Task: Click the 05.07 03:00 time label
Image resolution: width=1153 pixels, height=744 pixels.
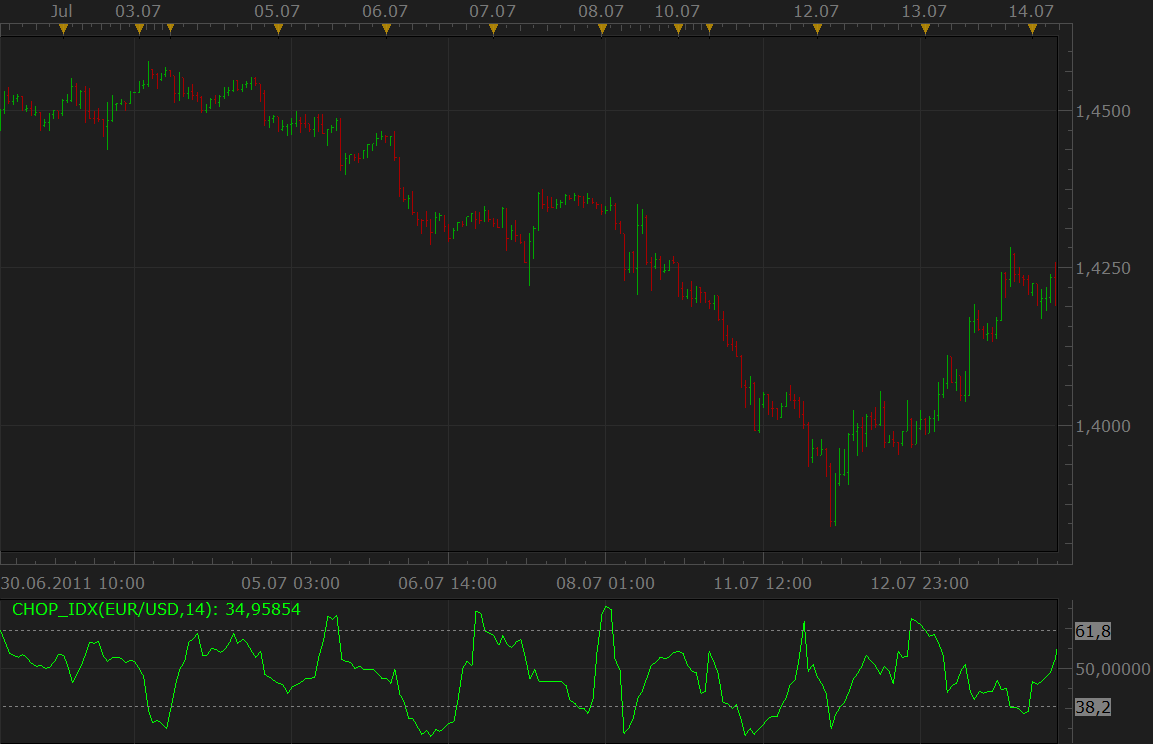Action: 290,583
